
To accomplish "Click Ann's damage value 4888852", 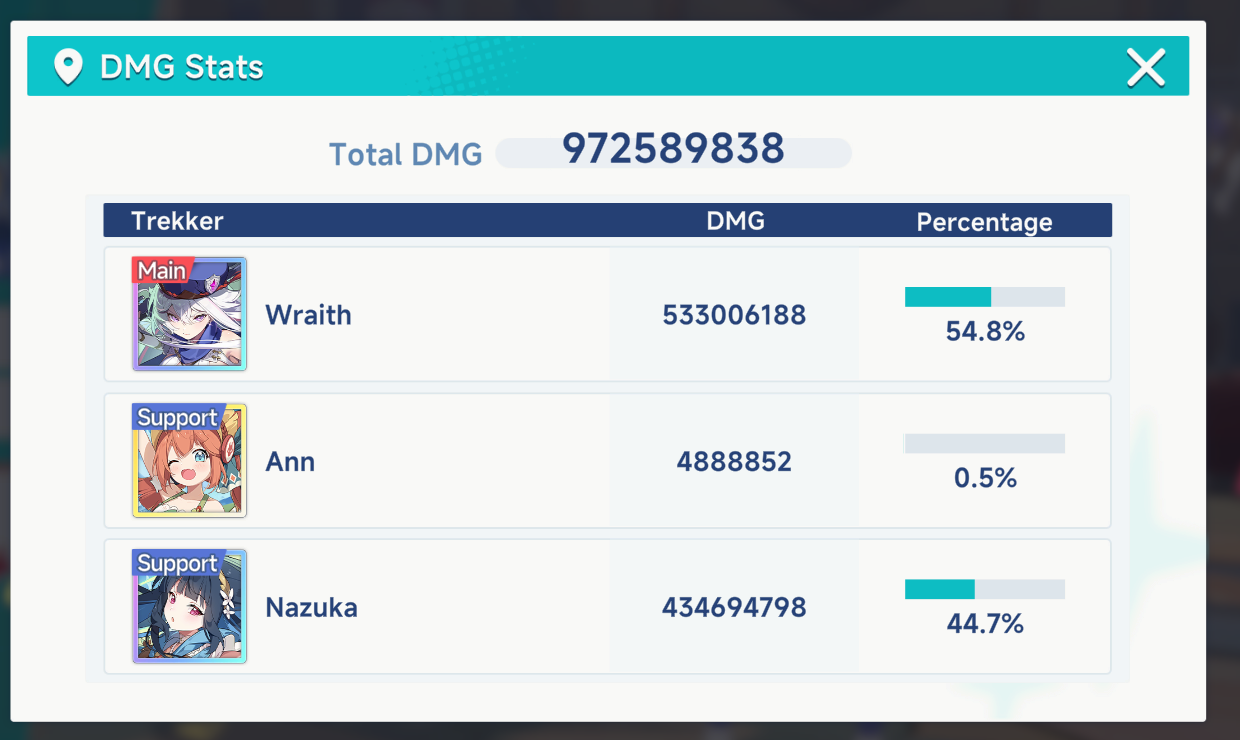I will tap(734, 461).
